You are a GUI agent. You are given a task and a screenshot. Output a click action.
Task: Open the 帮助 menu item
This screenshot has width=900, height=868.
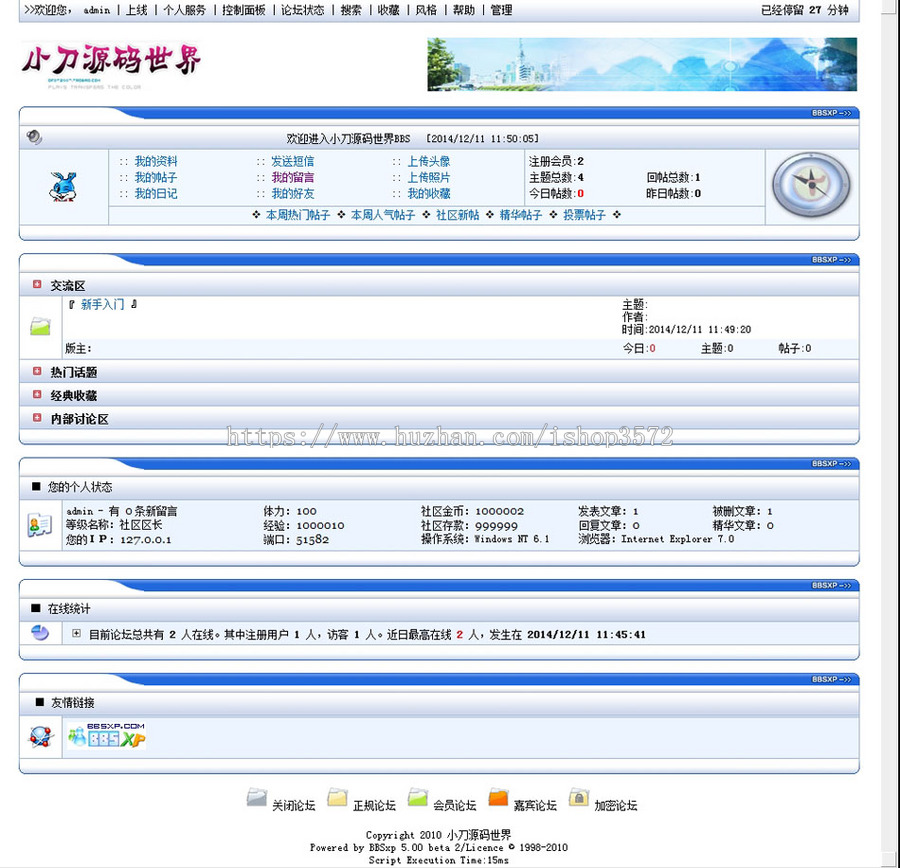point(464,10)
